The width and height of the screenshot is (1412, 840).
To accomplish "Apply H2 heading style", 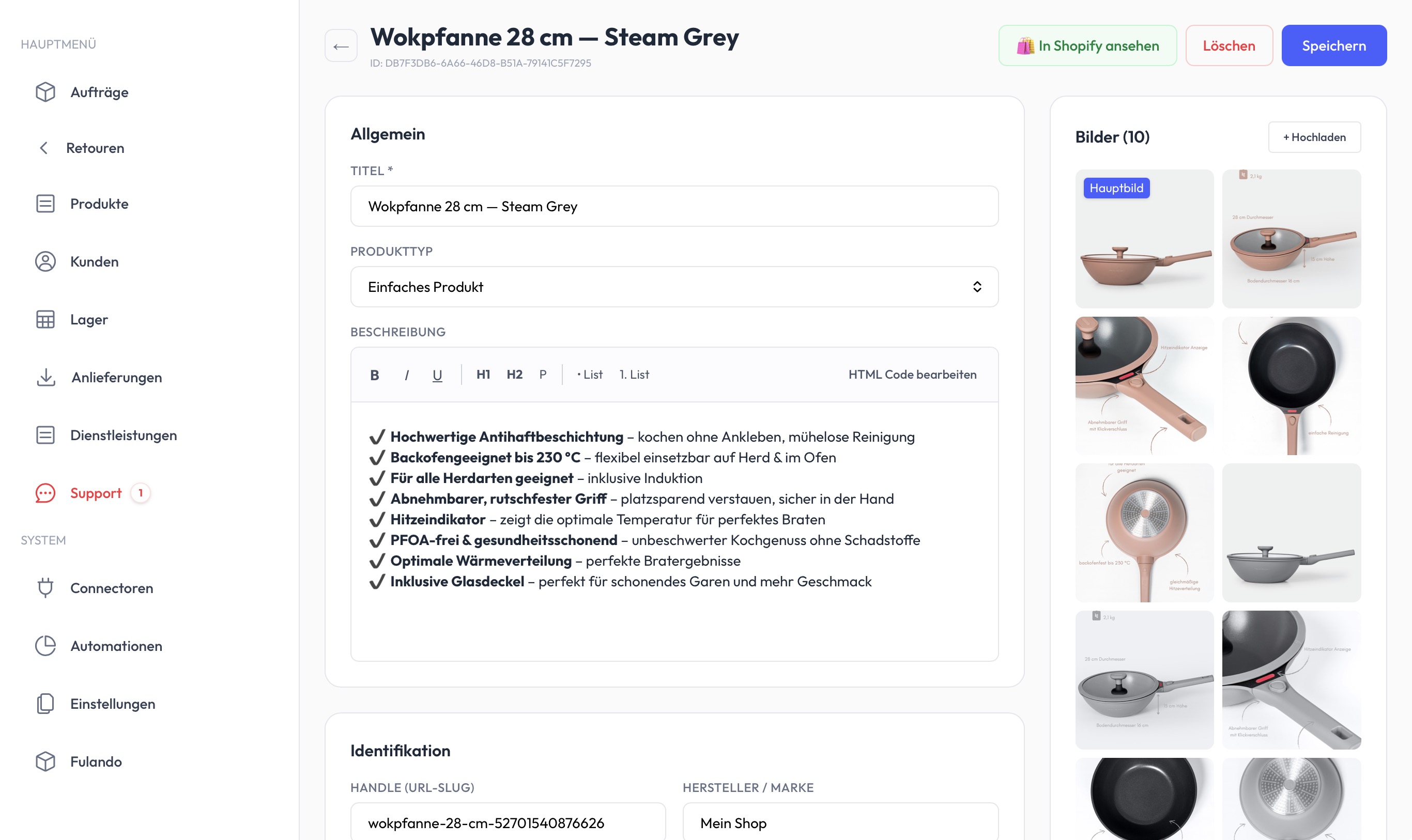I will pyautogui.click(x=514, y=375).
